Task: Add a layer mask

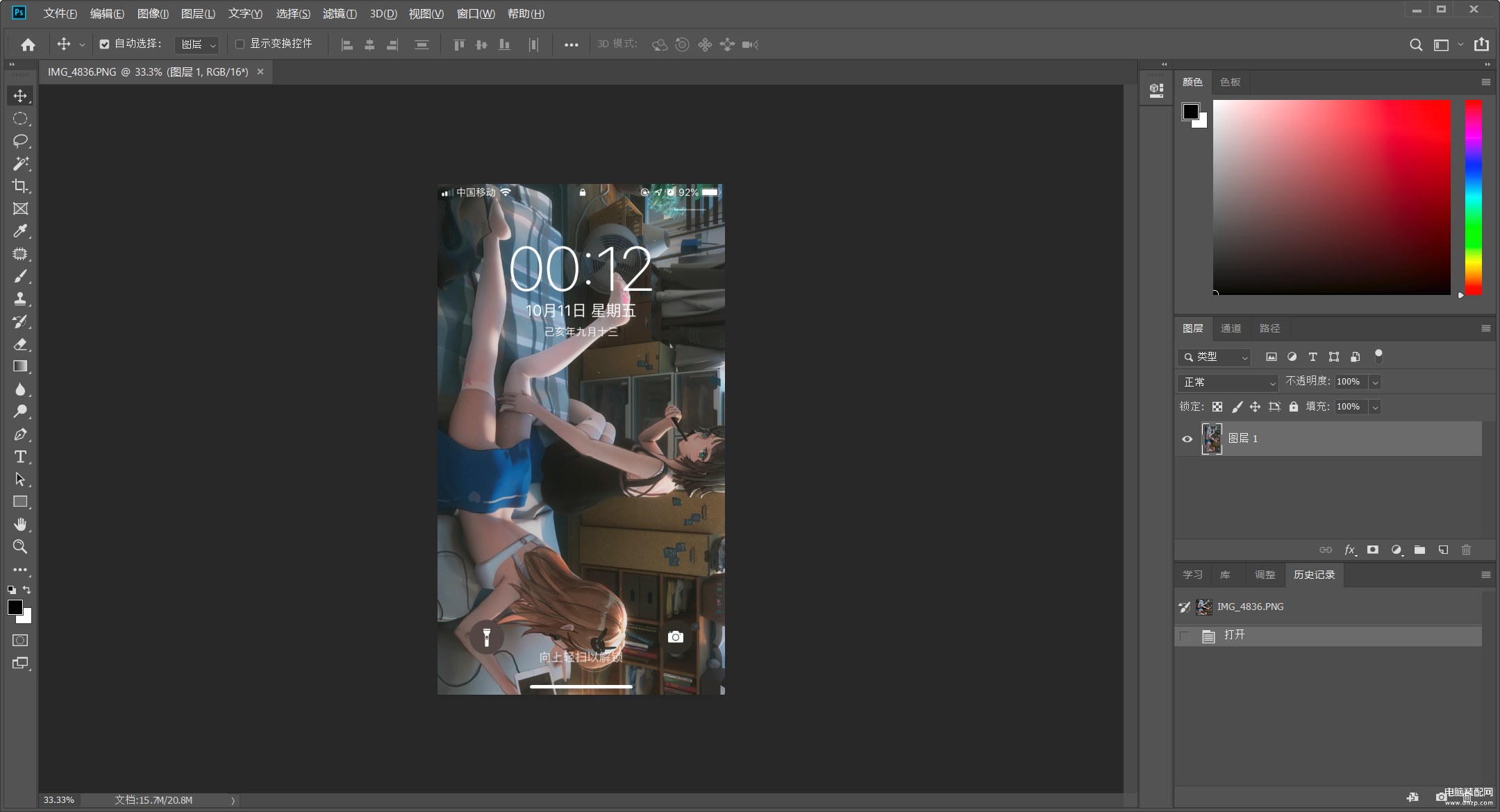Action: [1373, 550]
